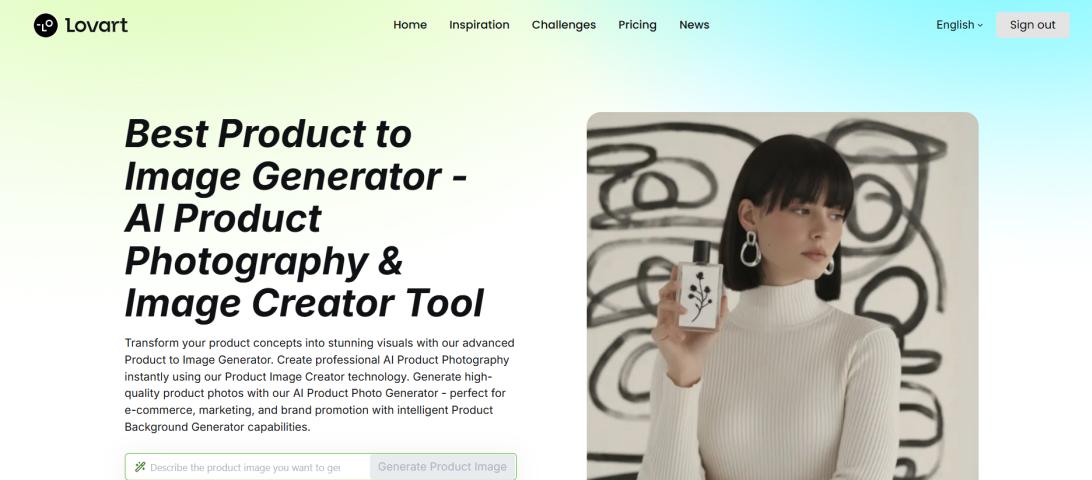Focus the product image description field
Screen dimensions: 1092x480
coord(245,467)
